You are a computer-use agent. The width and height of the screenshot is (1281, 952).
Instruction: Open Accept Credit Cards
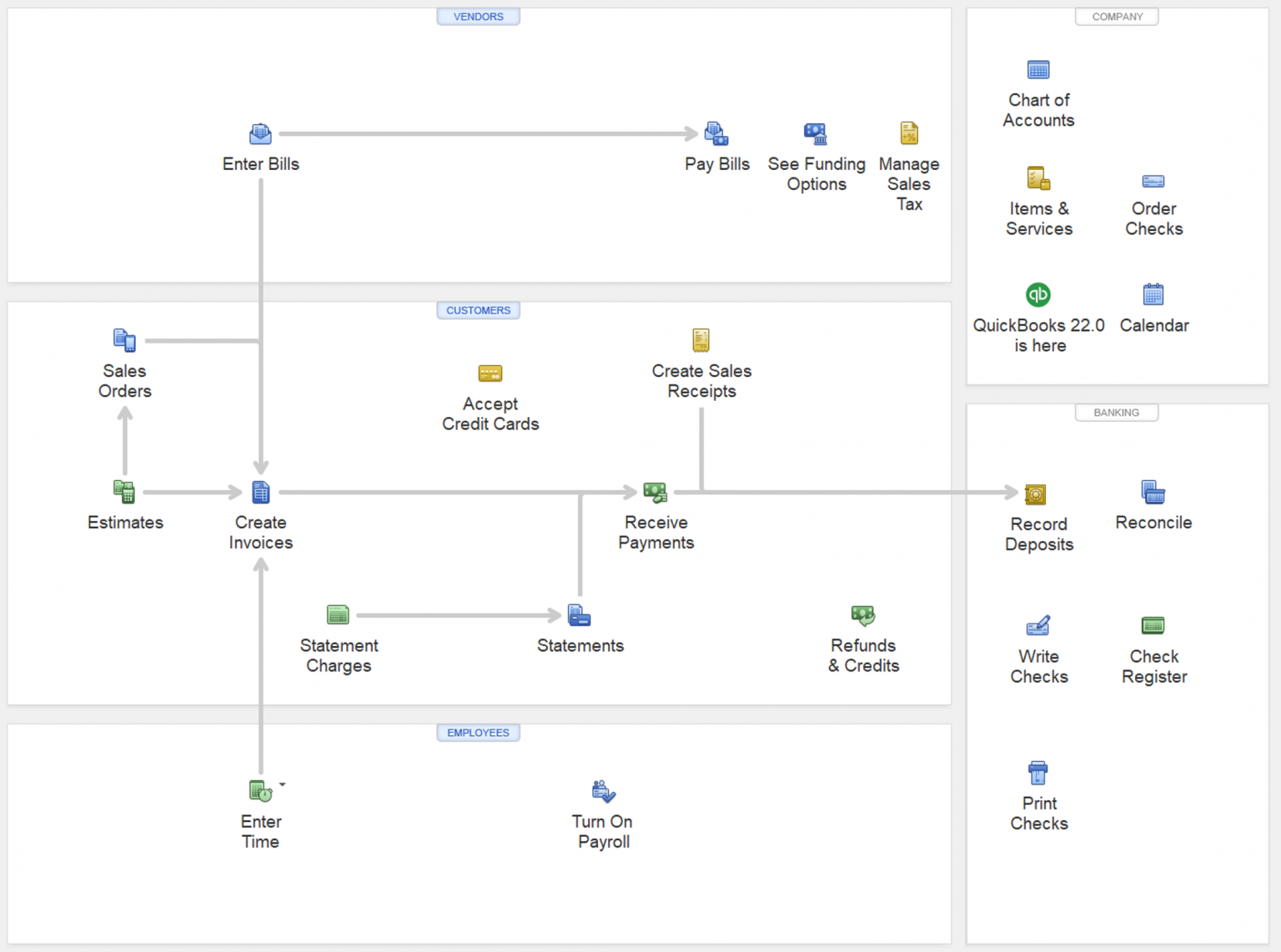tap(490, 373)
